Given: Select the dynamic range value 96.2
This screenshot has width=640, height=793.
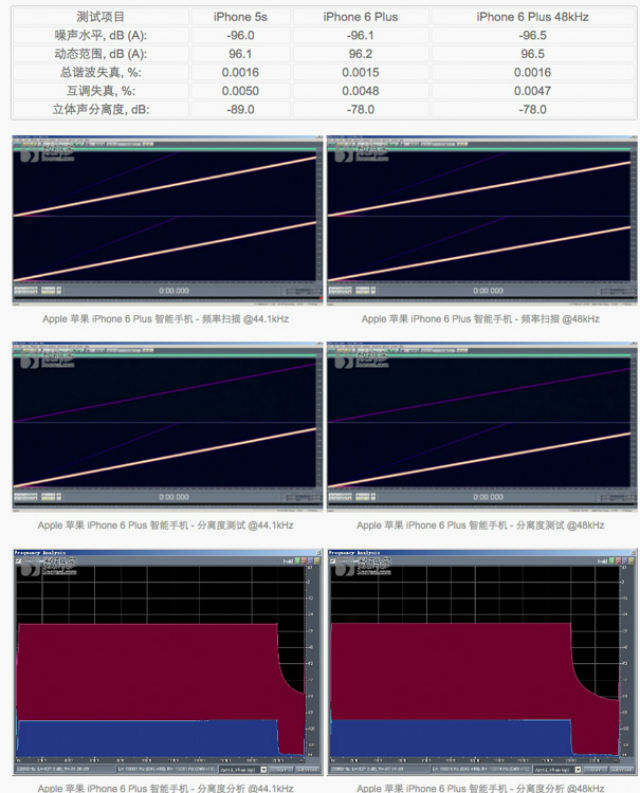Looking at the screenshot, I should (360, 54).
